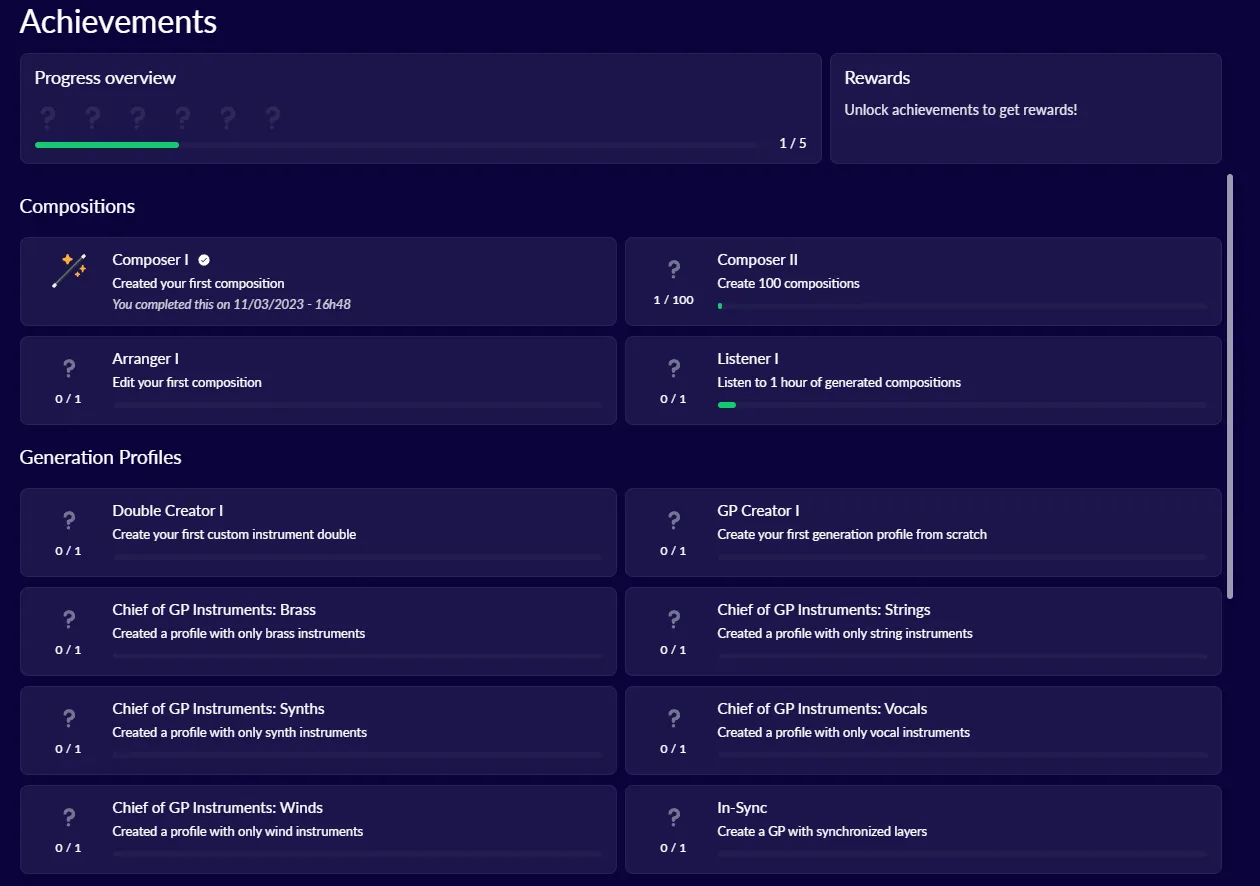Click the verified checkmark badge beside Composer I

click(x=204, y=260)
